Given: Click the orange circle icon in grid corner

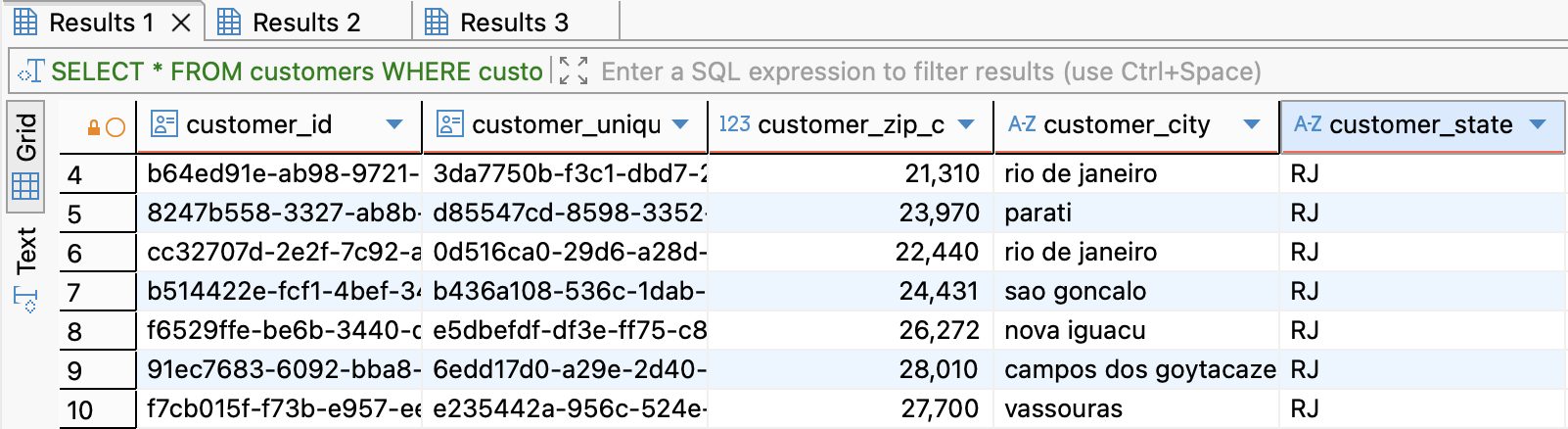Looking at the screenshot, I should (115, 127).
